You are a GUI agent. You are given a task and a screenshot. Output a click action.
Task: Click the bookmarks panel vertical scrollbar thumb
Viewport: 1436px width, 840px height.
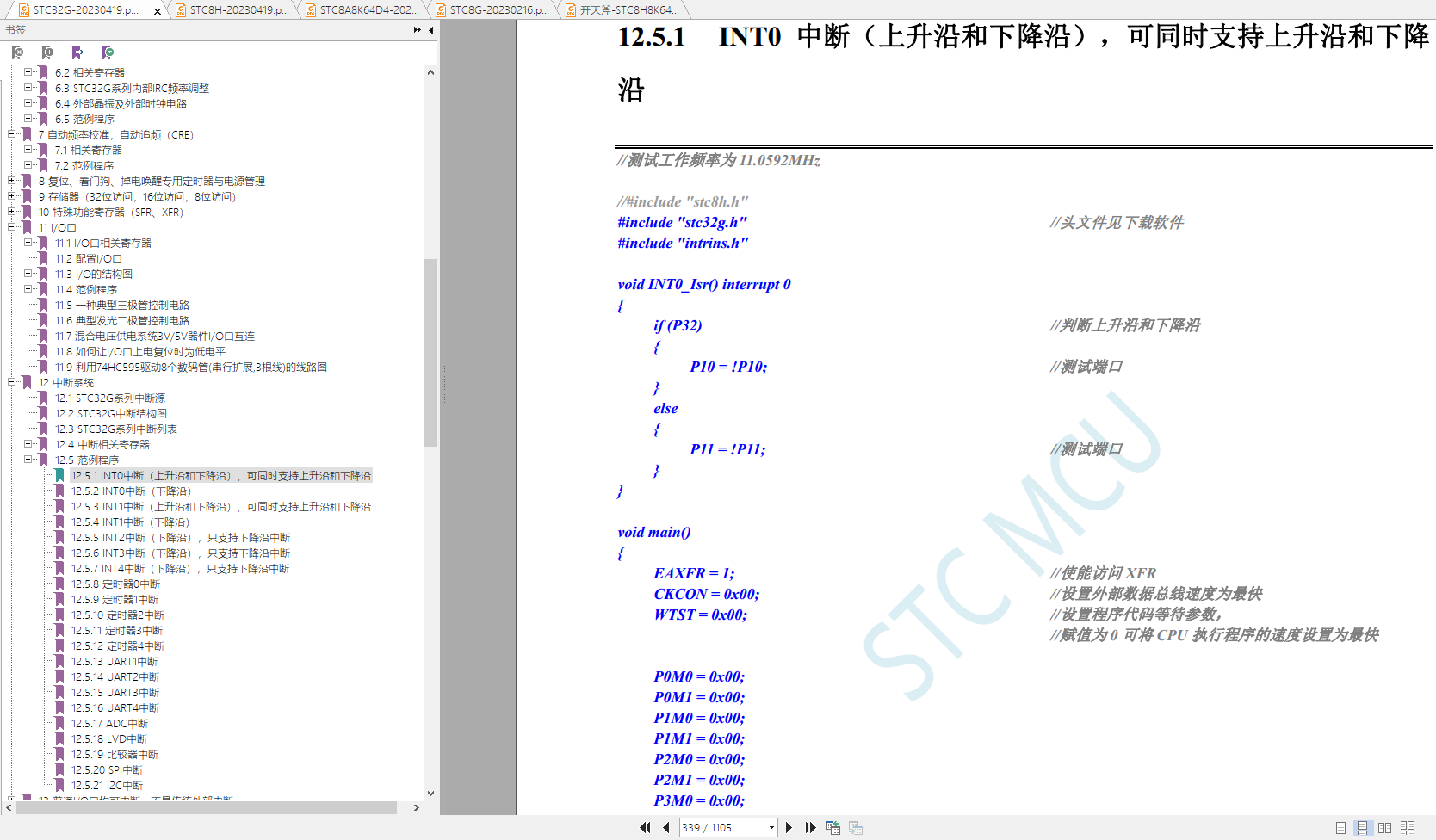point(430,352)
